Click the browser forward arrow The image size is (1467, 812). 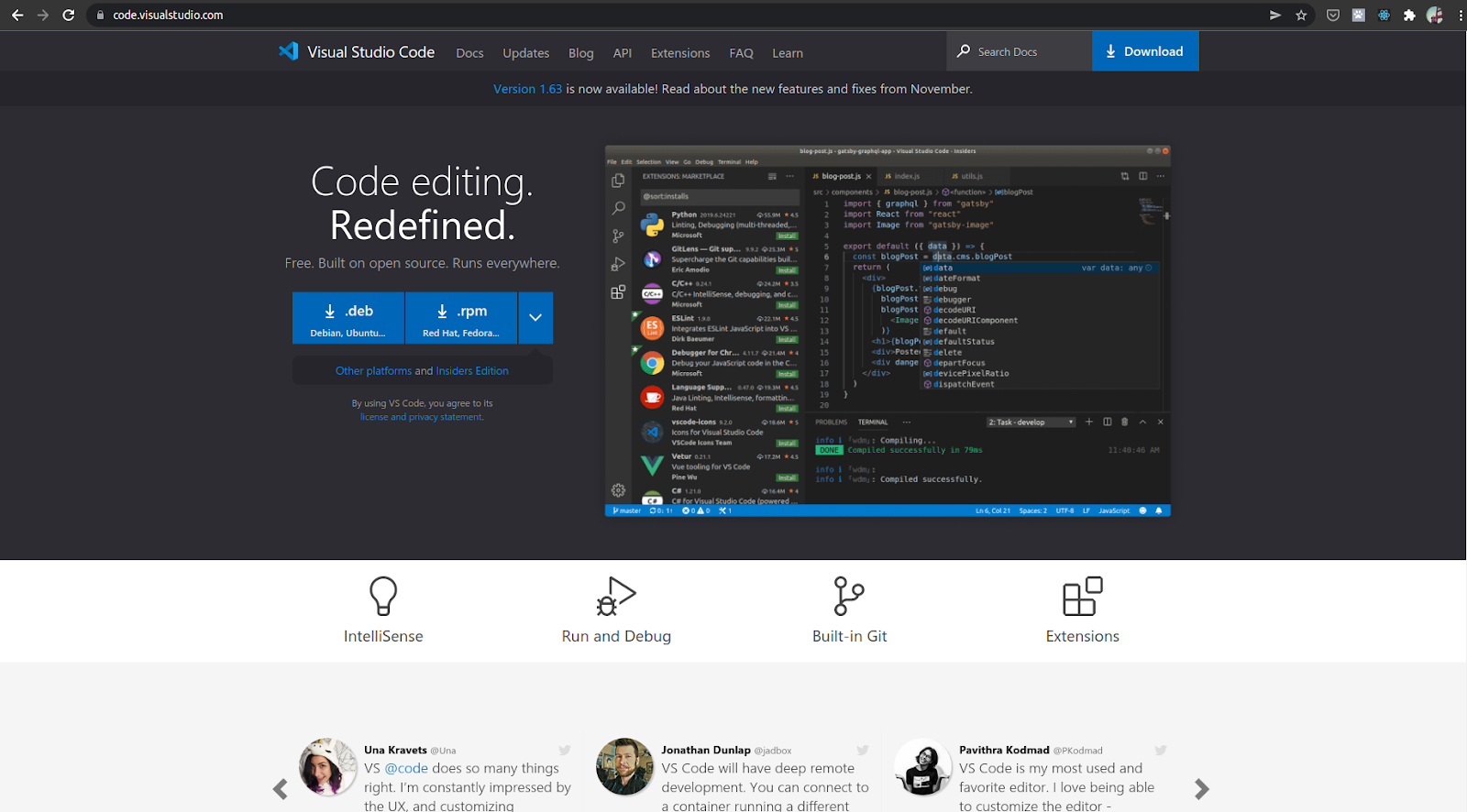(43, 15)
